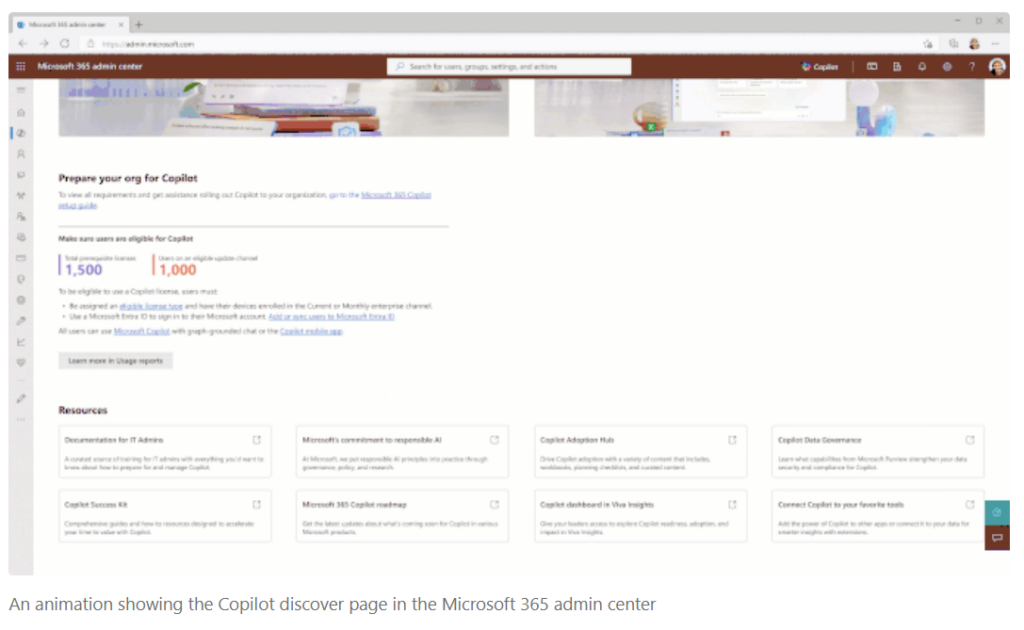The width and height of the screenshot is (1024, 630).
Task: Open notifications bell in header
Action: coord(922,67)
